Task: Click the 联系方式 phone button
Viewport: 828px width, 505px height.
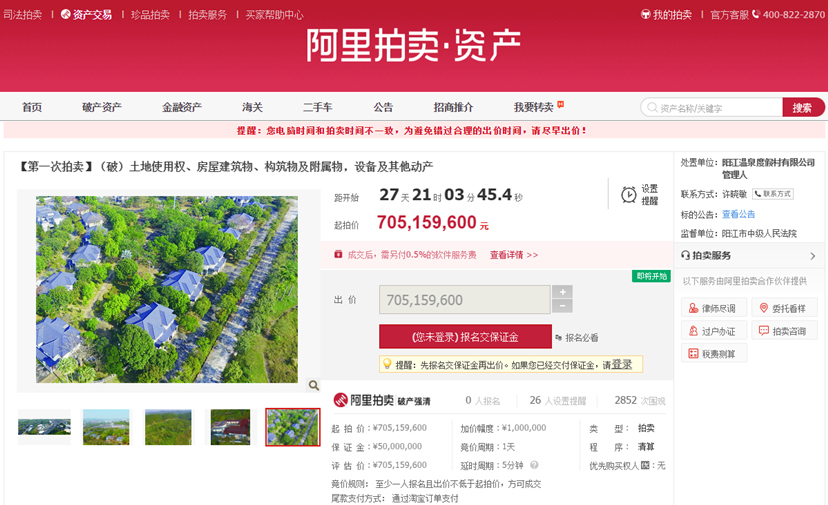Action: (x=773, y=194)
